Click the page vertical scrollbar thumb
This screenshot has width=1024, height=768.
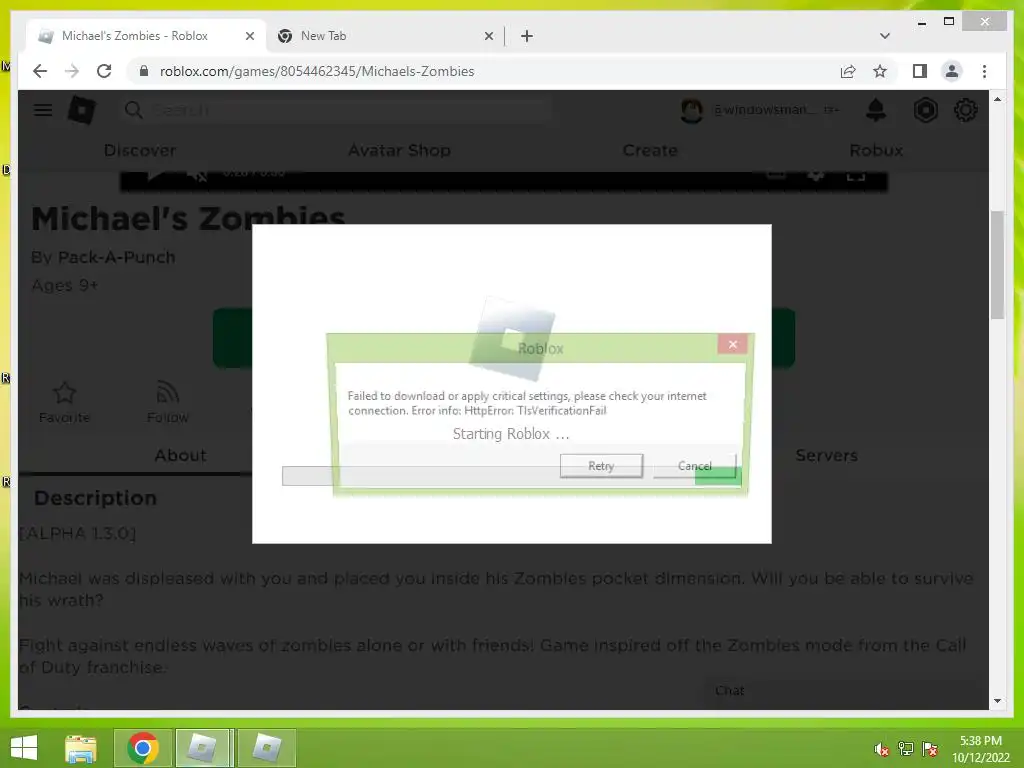[x=997, y=264]
